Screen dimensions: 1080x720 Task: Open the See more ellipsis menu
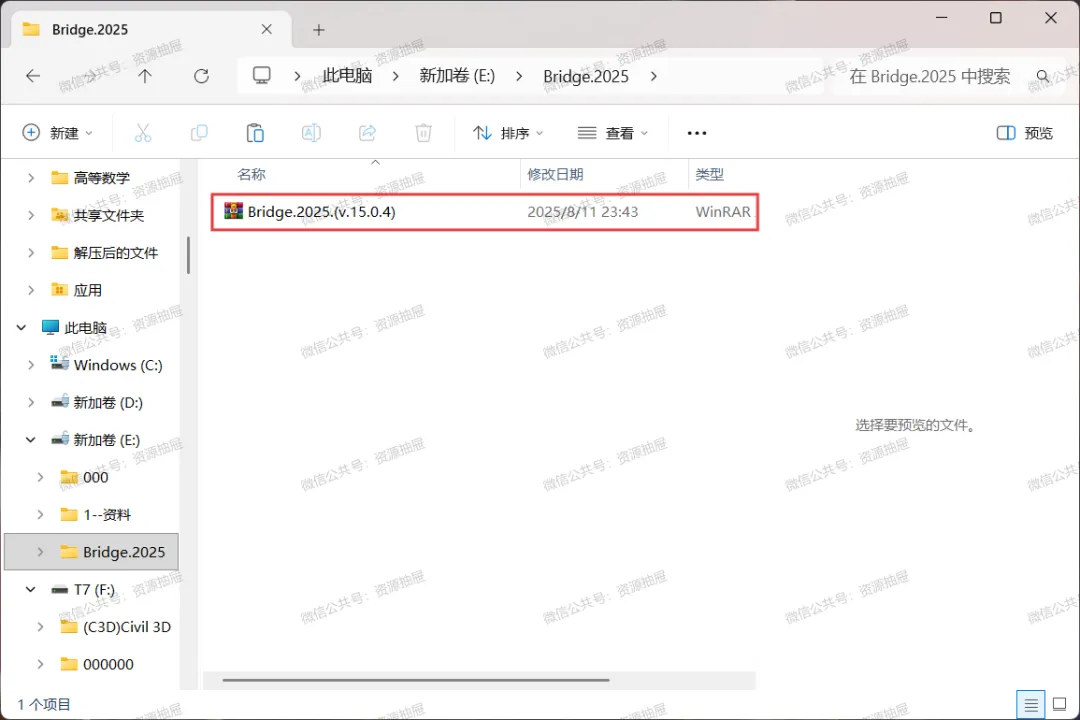point(697,133)
